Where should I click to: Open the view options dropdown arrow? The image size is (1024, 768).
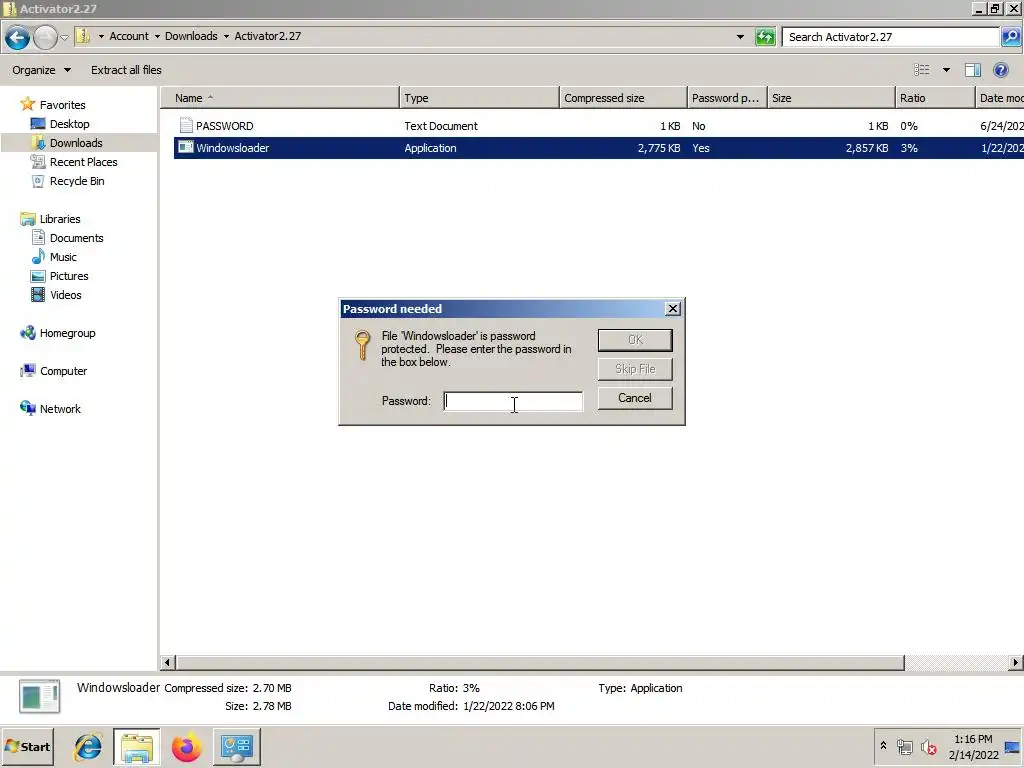pyautogui.click(x=946, y=70)
